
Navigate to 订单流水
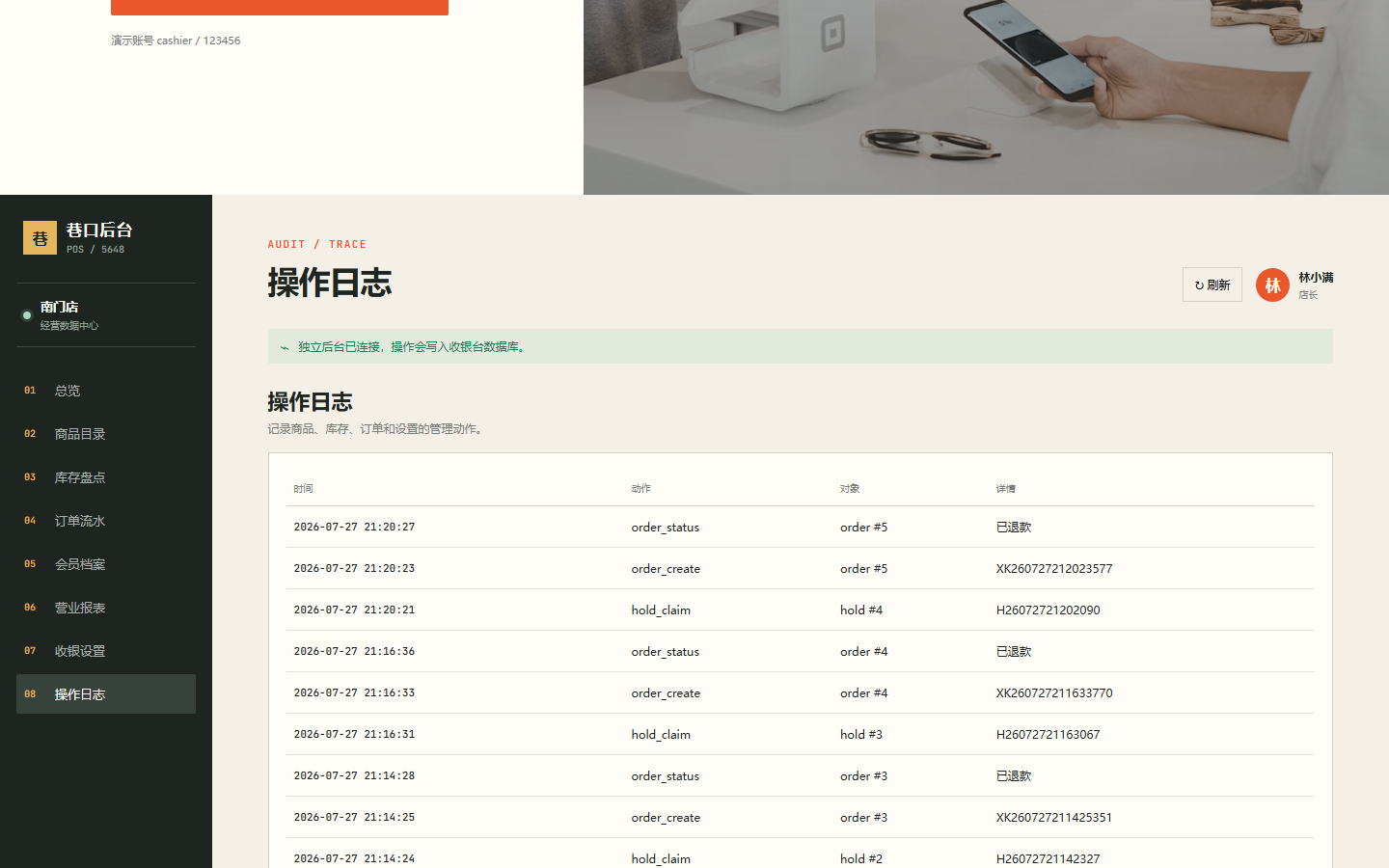click(106, 521)
